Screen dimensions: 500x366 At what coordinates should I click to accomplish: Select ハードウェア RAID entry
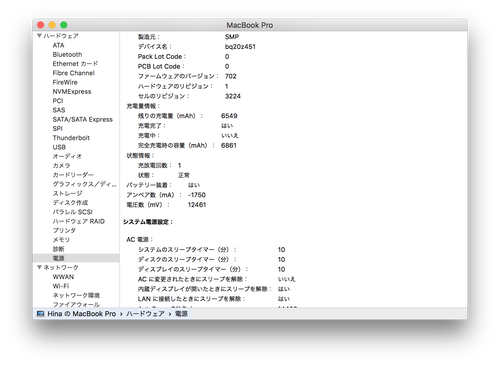79,221
